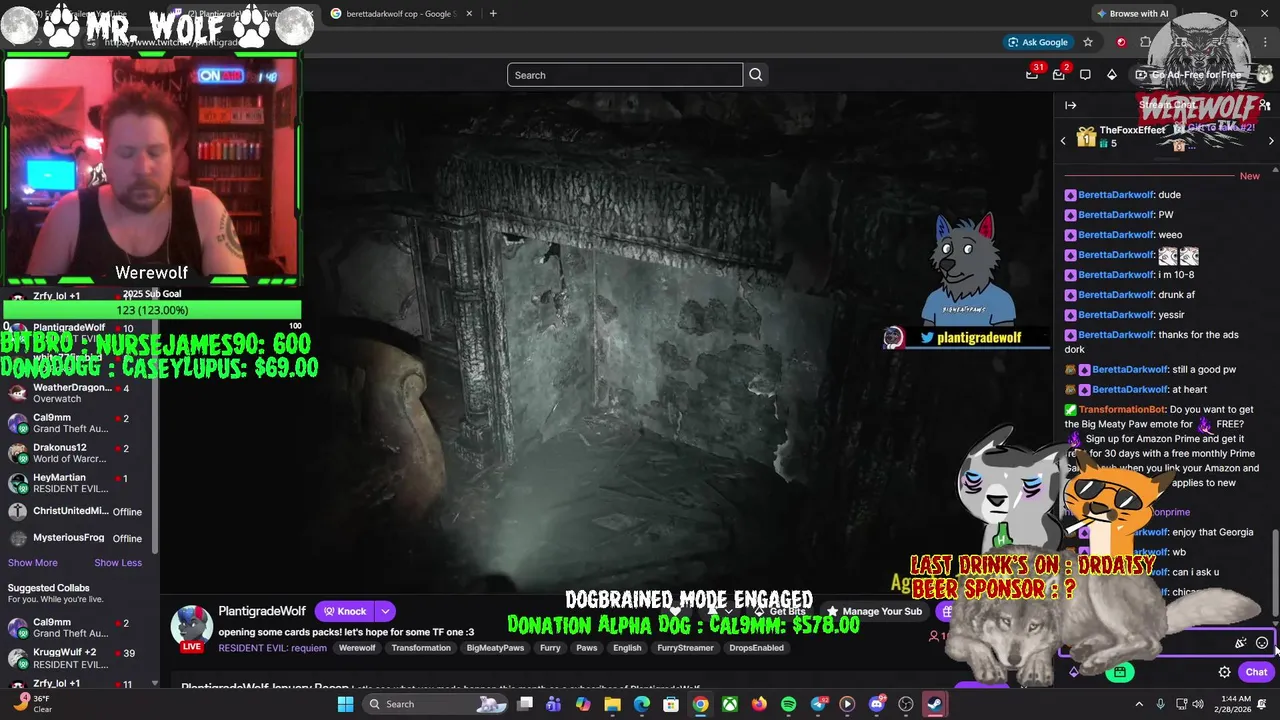Screen dimensions: 1280x720
Task: Bookmark this page with star icon
Action: click(x=1088, y=42)
